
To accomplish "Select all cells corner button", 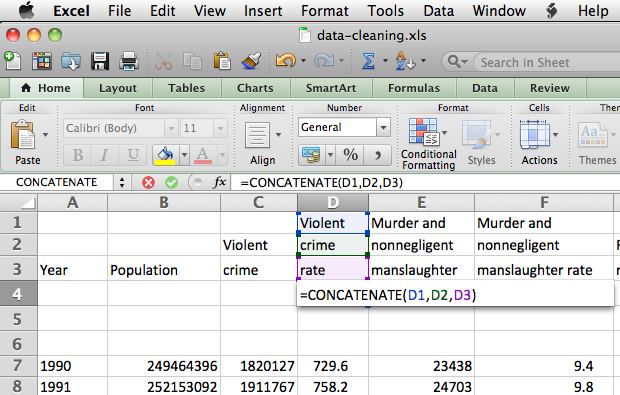I will pyautogui.click(x=19, y=202).
